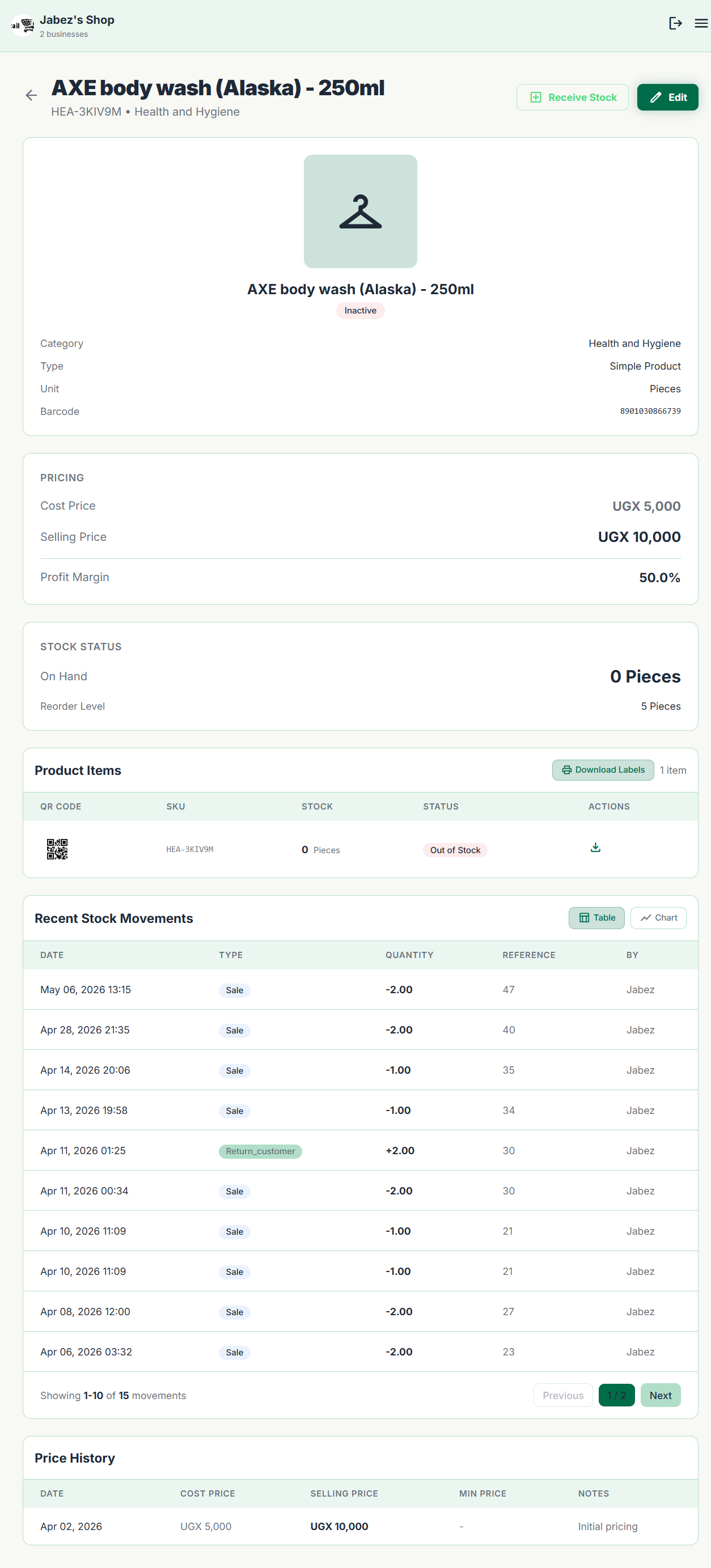Click the SKU HEA-3KIV9M in items table
Viewport: 711px width, 1568px height.
(190, 850)
